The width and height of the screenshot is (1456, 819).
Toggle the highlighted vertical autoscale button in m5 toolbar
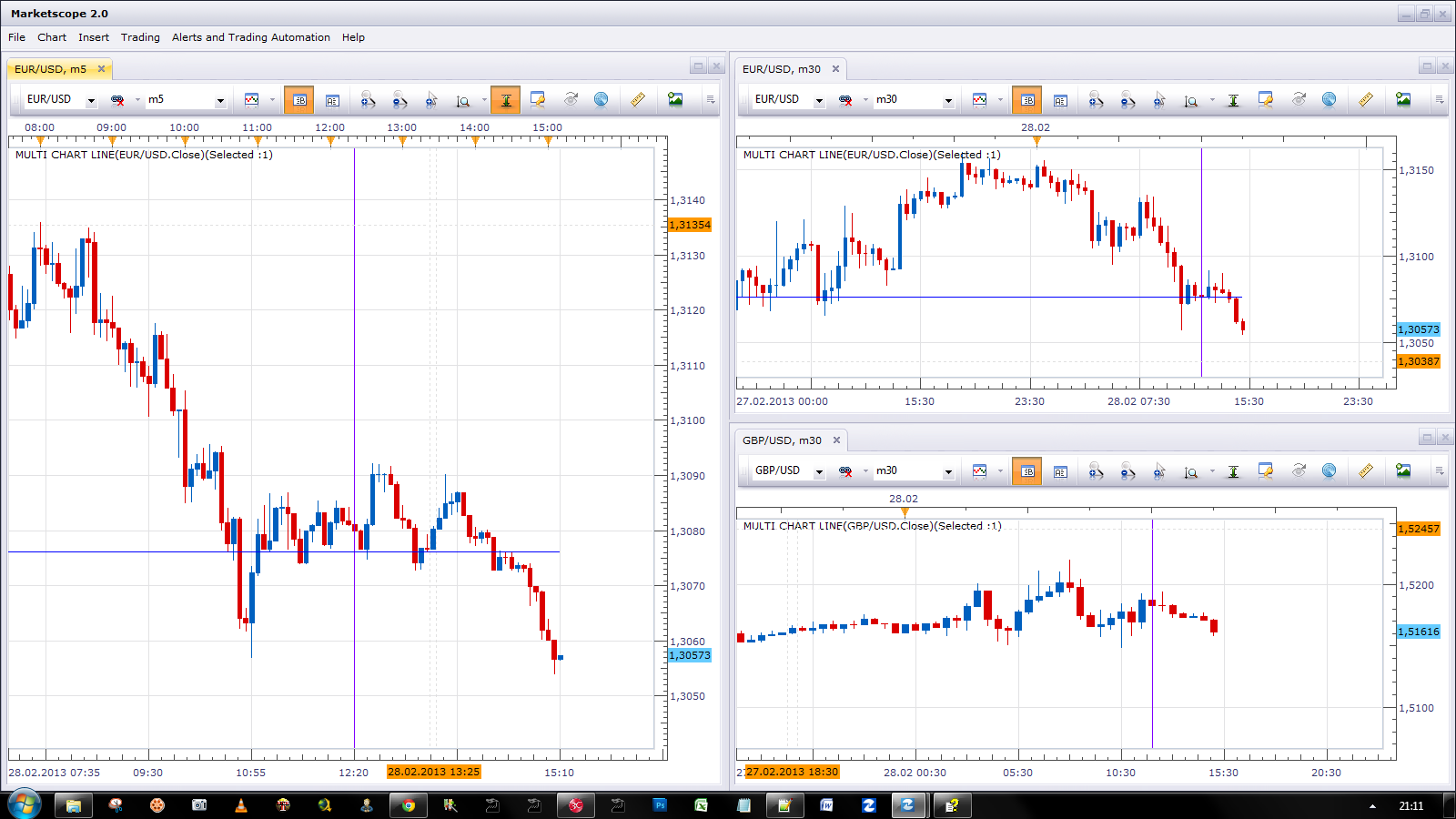(x=506, y=99)
